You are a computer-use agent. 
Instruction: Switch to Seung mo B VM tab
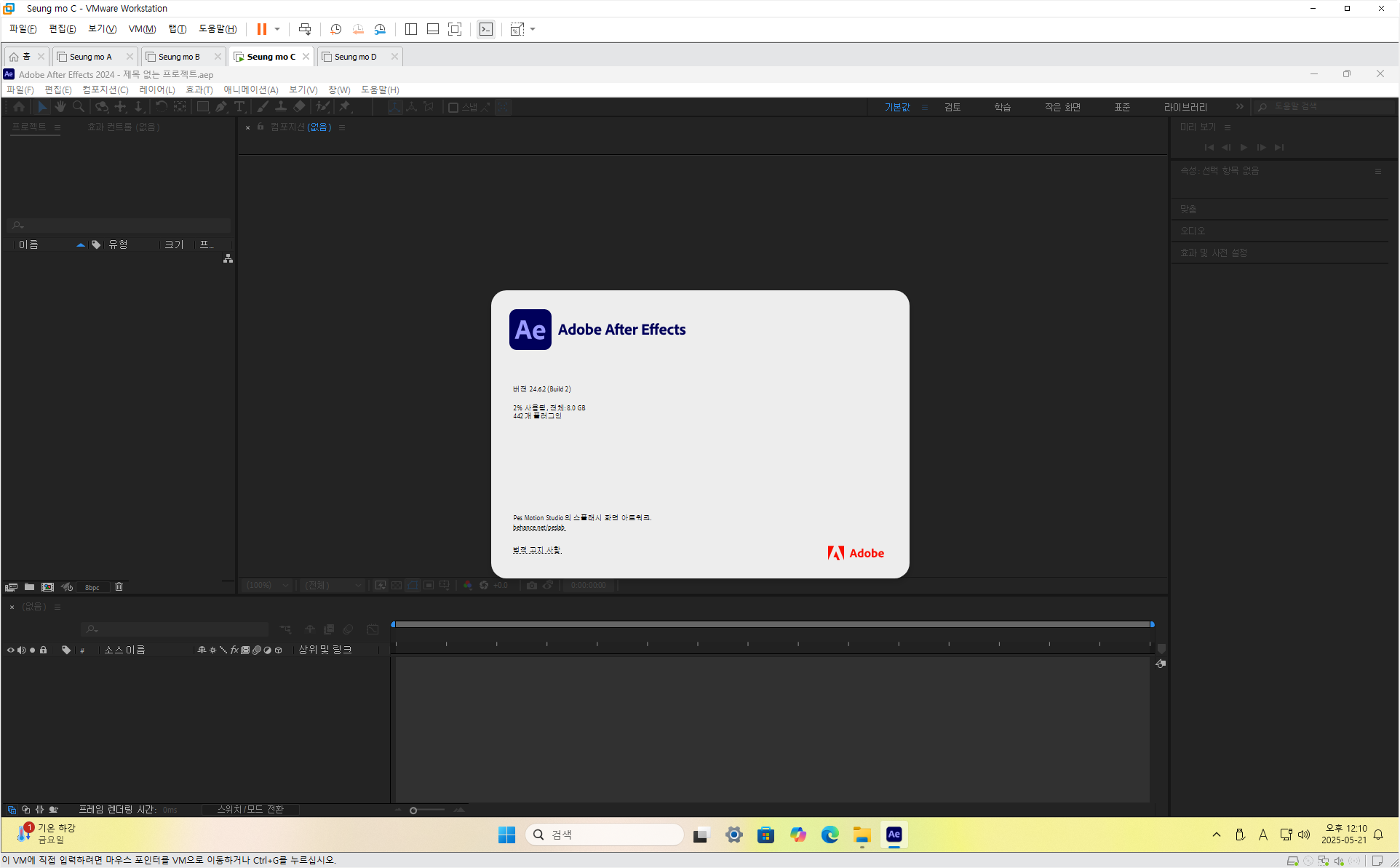[x=179, y=57]
